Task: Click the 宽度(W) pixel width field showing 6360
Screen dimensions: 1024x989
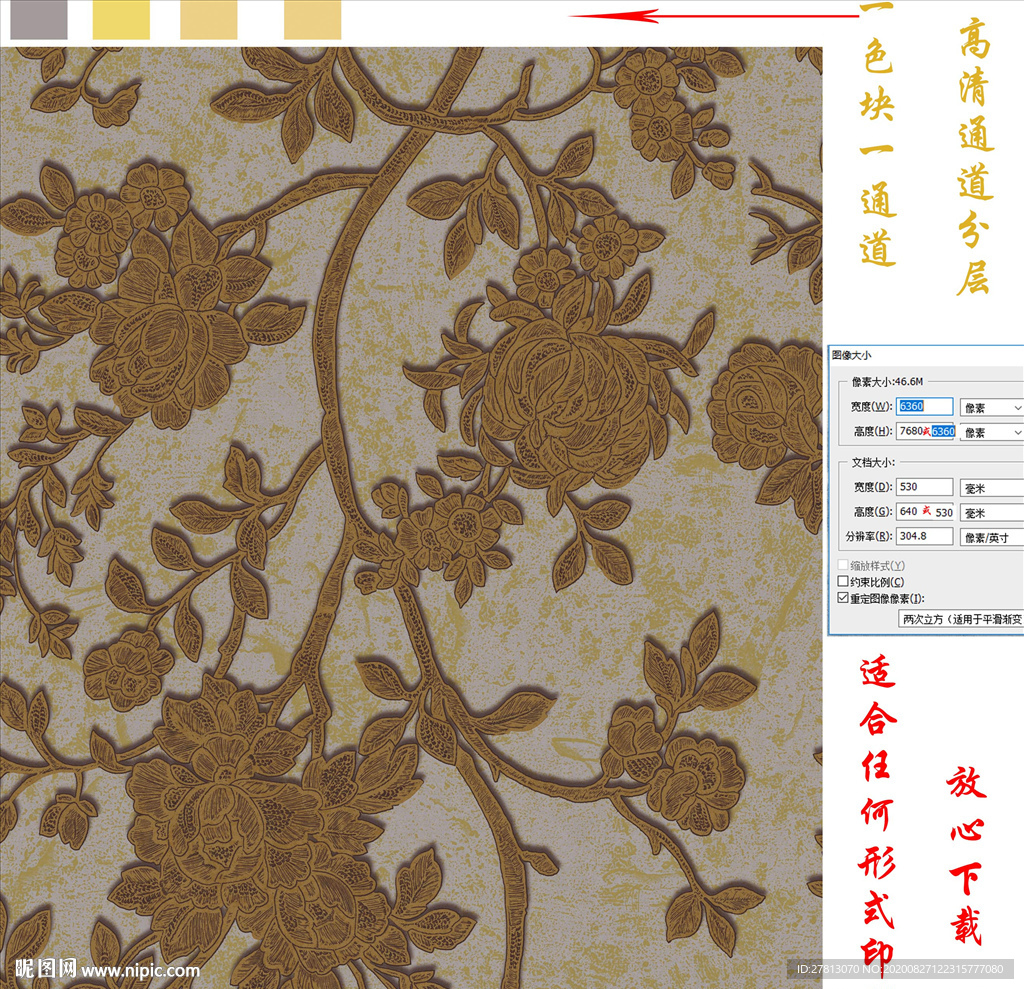Action: tap(924, 406)
